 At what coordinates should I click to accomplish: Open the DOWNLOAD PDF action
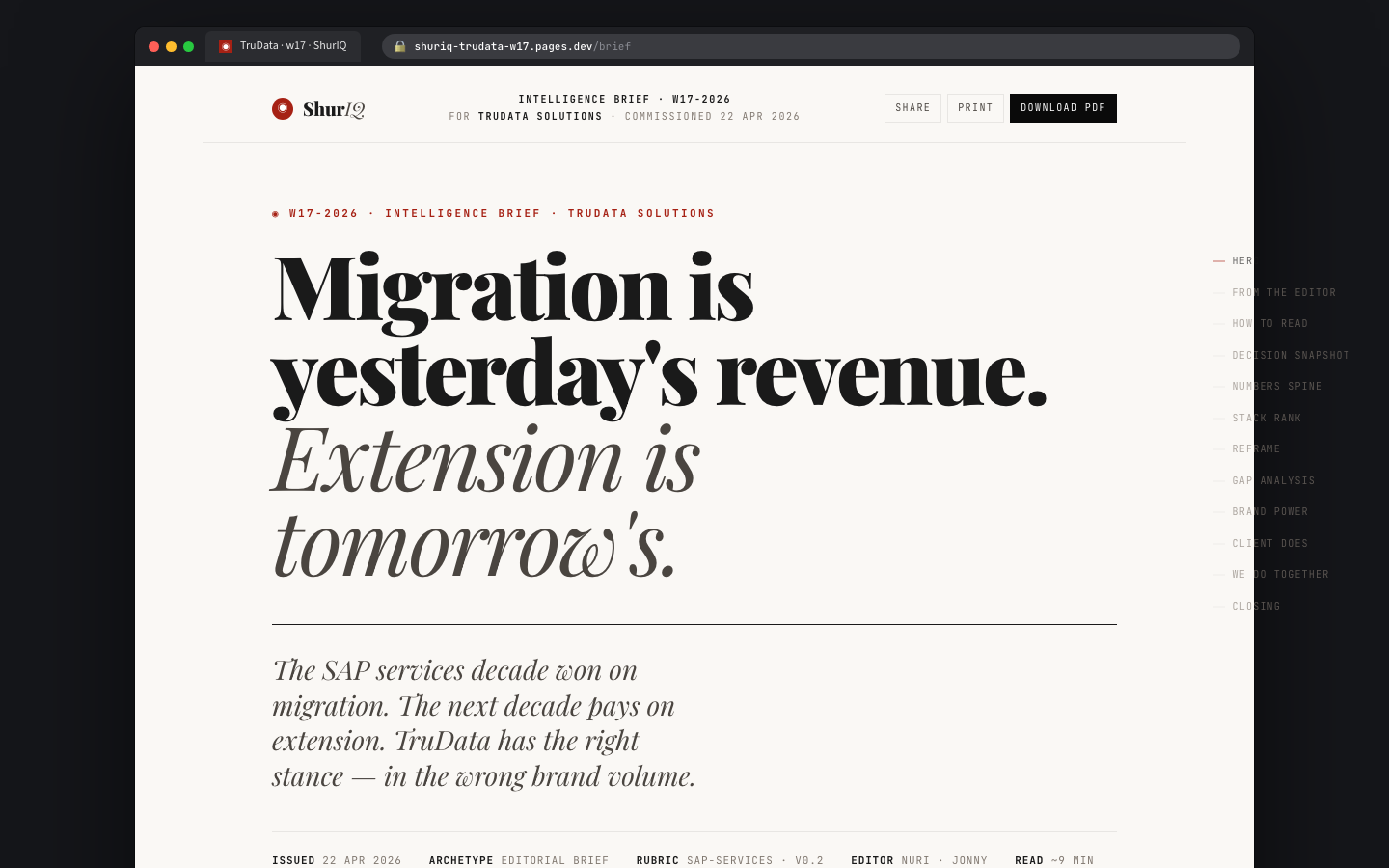click(x=1063, y=108)
